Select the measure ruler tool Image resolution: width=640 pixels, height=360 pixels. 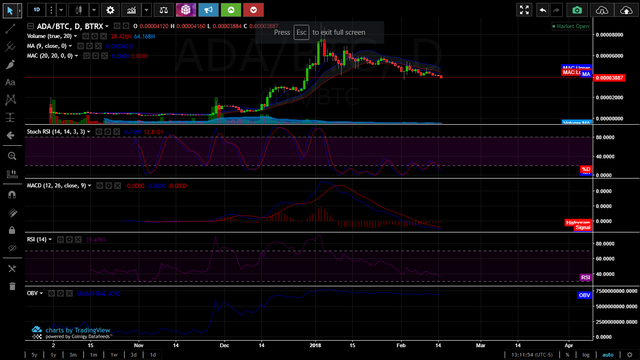(x=12, y=174)
